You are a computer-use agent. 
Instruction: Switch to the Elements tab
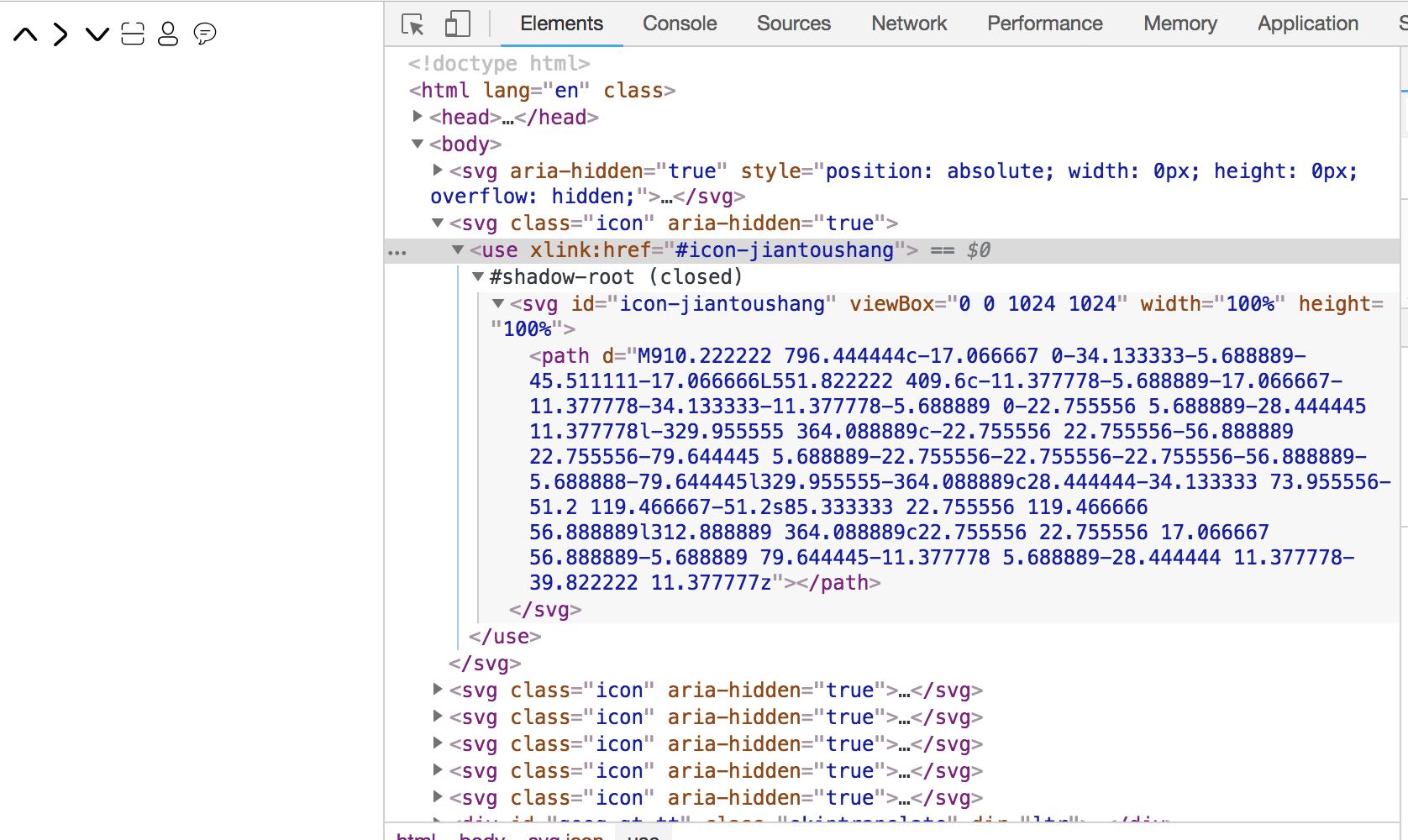[x=561, y=24]
